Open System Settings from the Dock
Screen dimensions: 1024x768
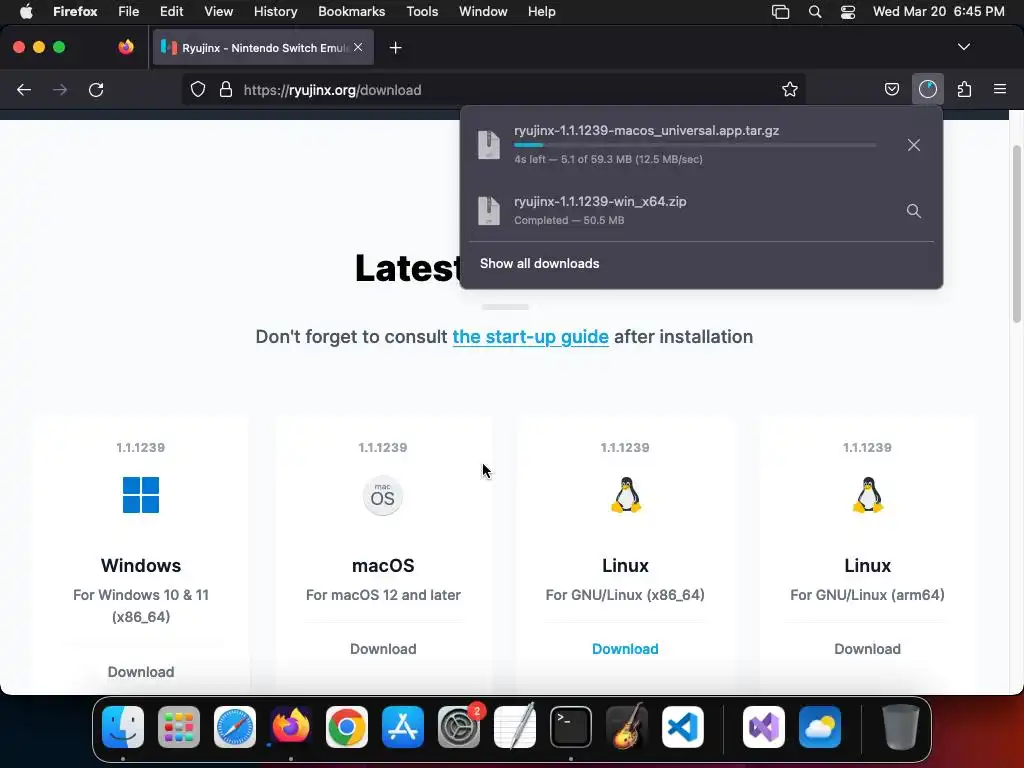pyautogui.click(x=458, y=727)
